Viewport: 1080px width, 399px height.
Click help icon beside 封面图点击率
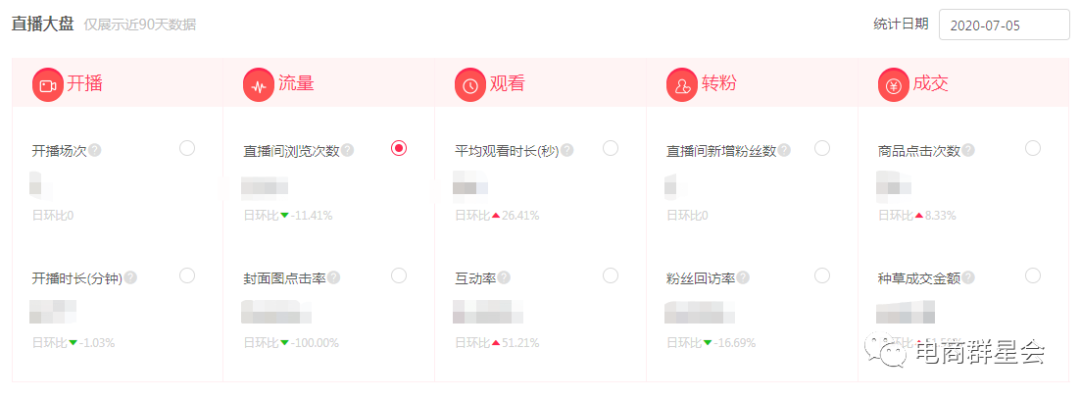333,278
